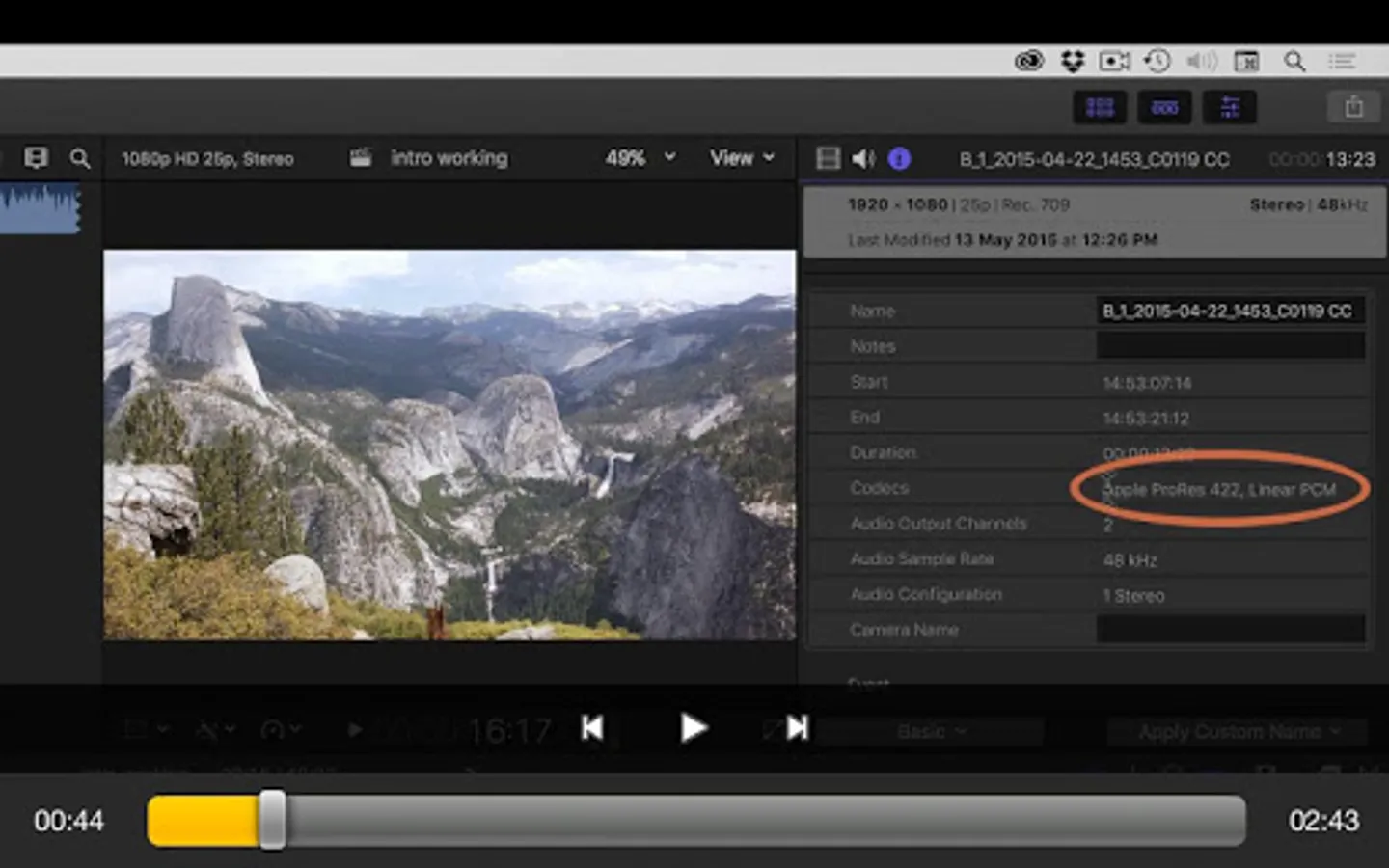Switch to the Audio inspector tab
Screen dimensions: 1389x868
[x=863, y=158]
